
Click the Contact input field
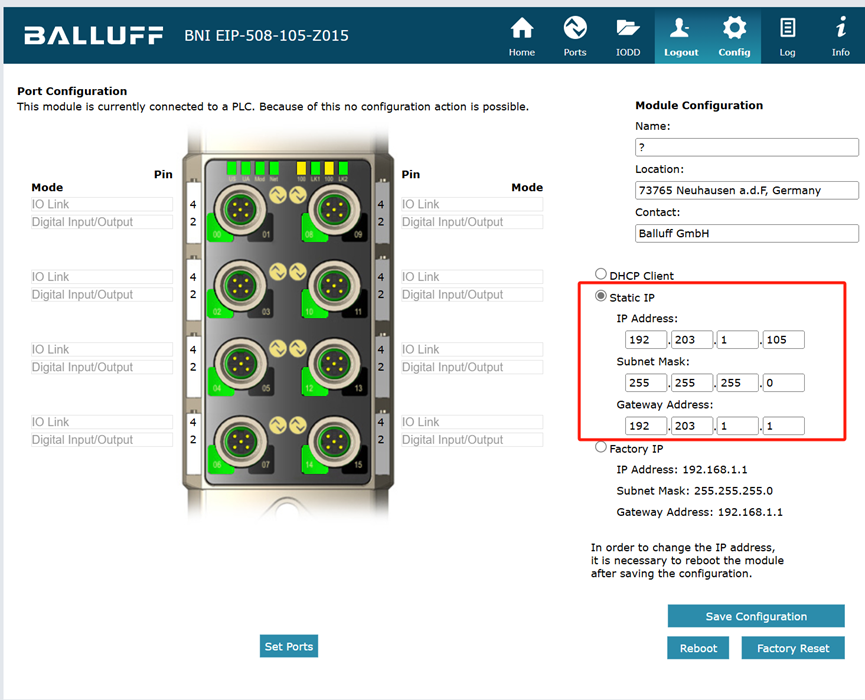(746, 233)
